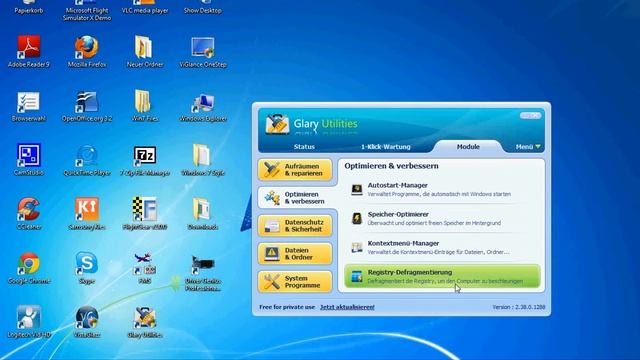Image resolution: width=640 pixels, height=360 pixels.
Task: Launch Mozilla Firefox from the desktop
Action: [x=87, y=47]
